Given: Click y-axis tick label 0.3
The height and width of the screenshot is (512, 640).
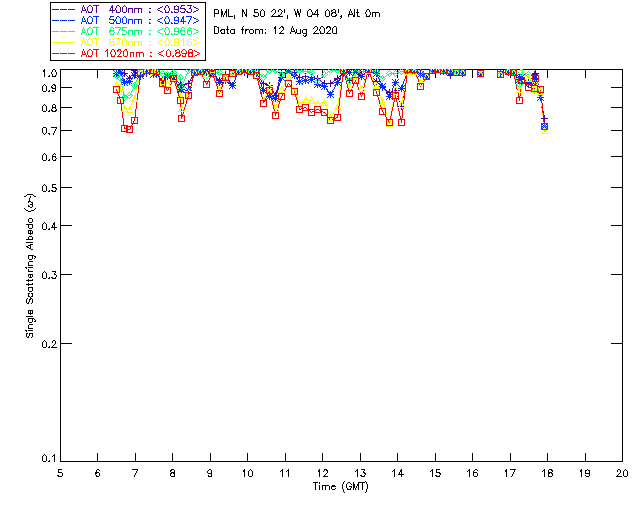Looking at the screenshot, I should [49, 275].
